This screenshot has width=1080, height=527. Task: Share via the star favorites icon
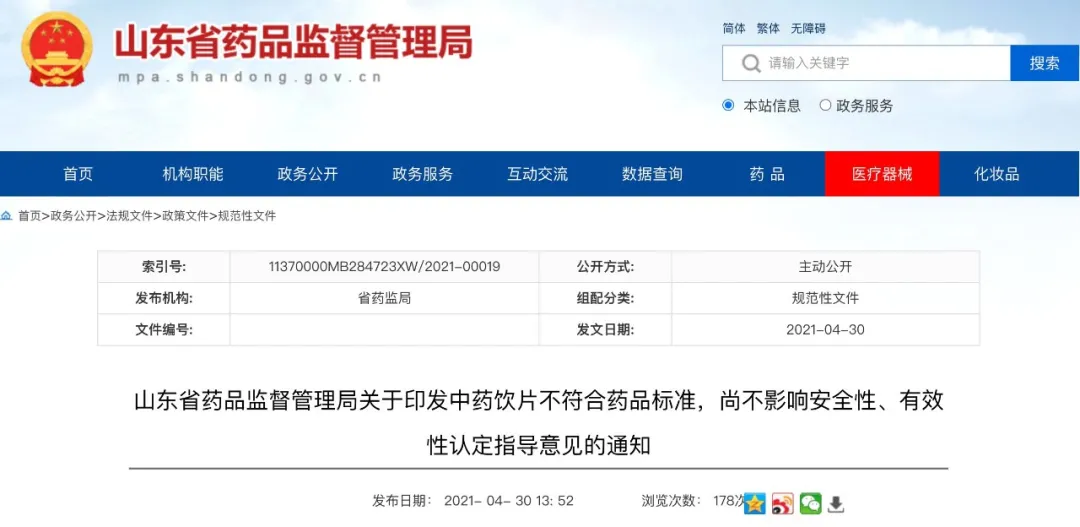(755, 503)
